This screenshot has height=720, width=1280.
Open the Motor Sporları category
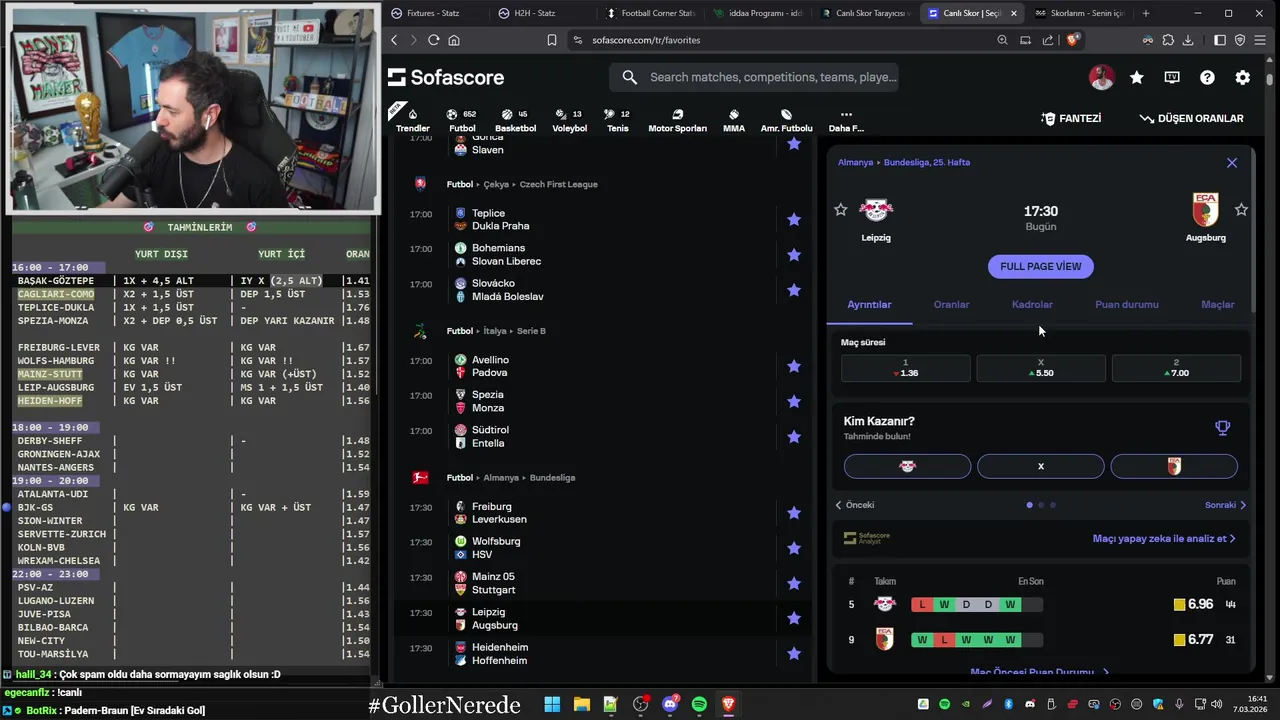(677, 120)
